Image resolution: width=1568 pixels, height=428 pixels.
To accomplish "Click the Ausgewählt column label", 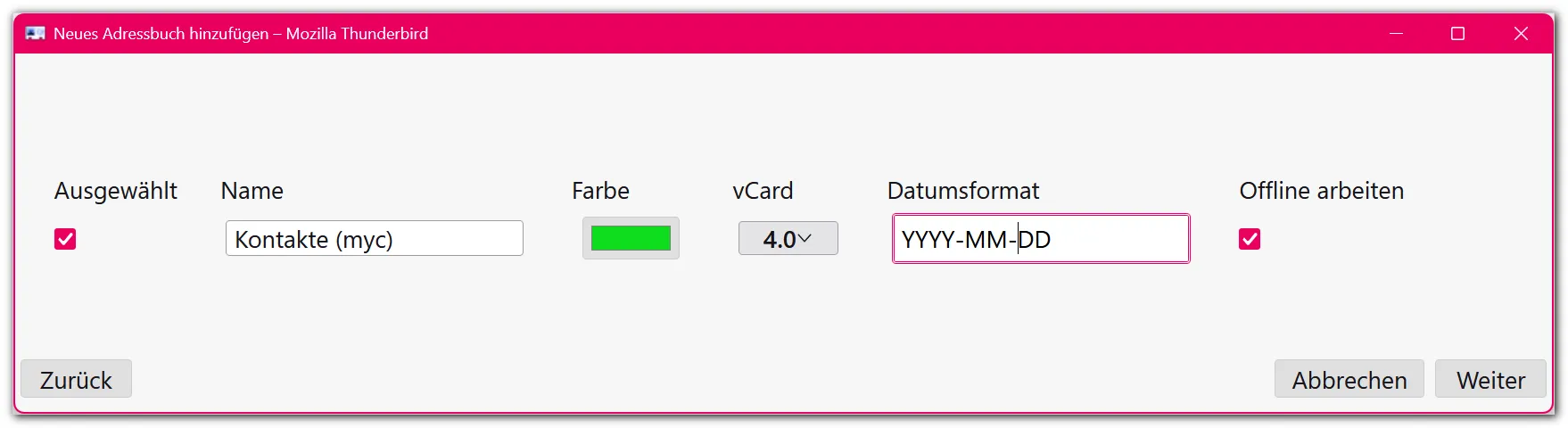I will (116, 191).
